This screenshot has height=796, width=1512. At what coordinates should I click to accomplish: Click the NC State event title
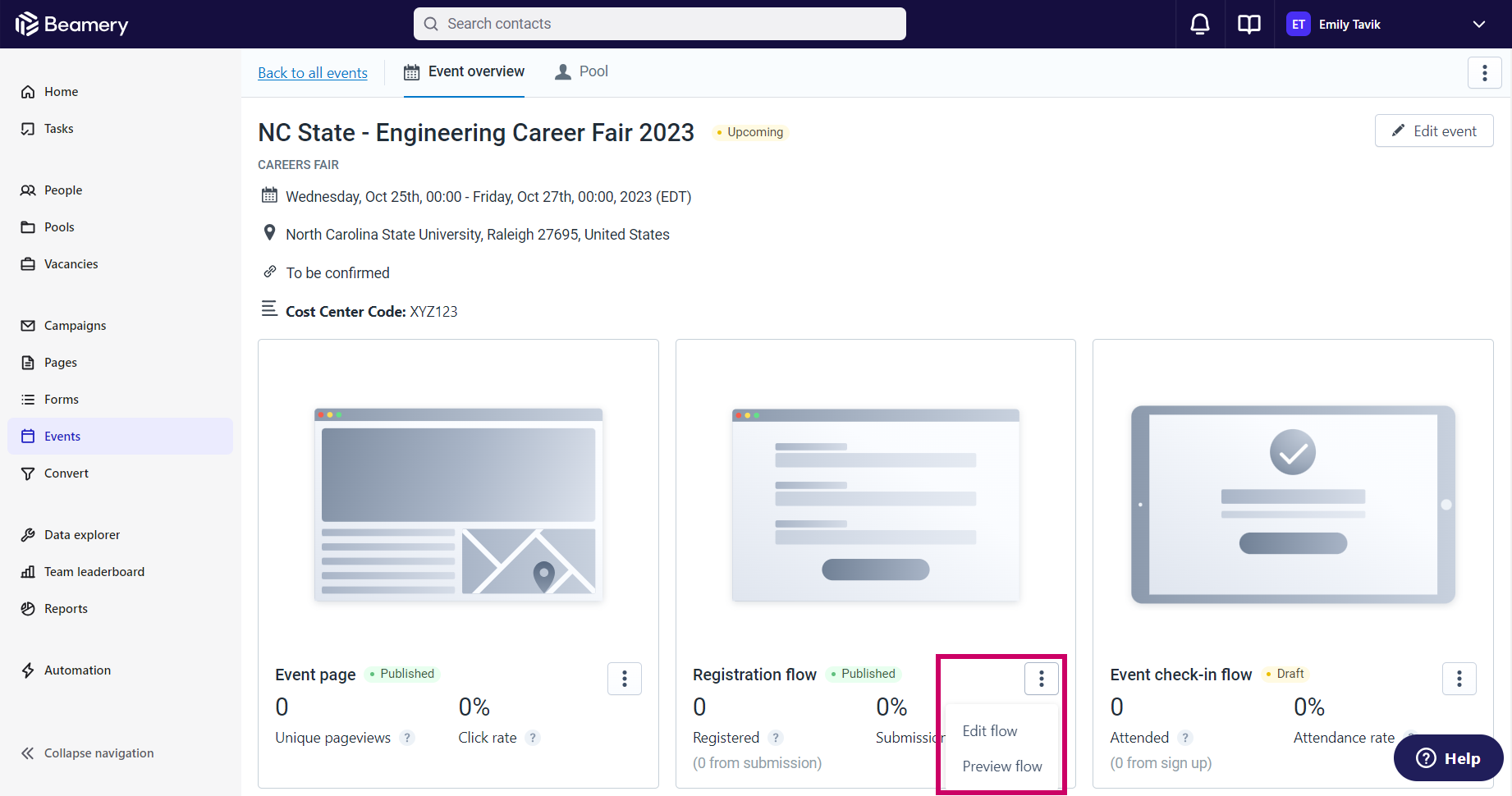pos(476,133)
